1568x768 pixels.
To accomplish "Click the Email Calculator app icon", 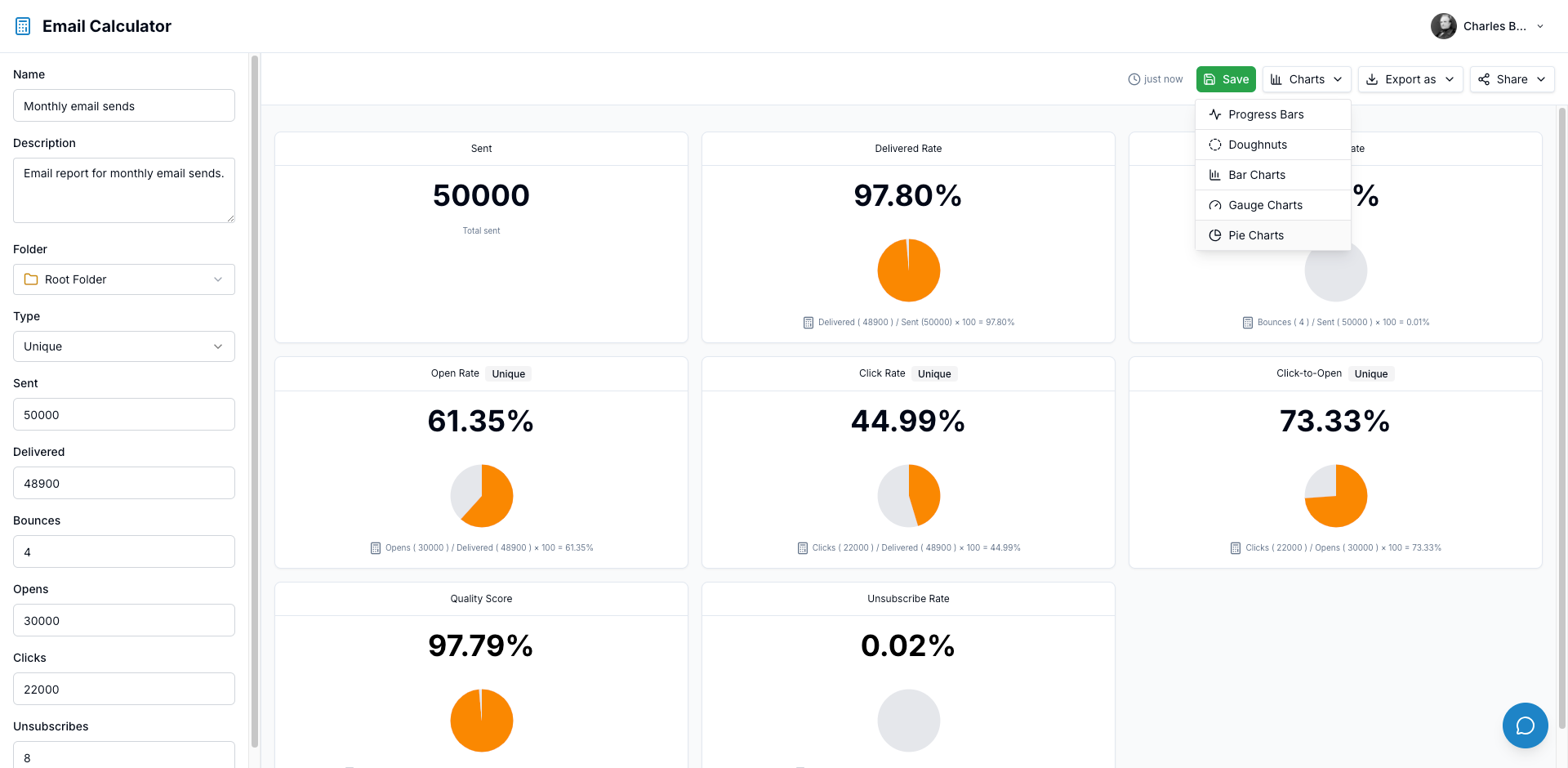I will (22, 25).
